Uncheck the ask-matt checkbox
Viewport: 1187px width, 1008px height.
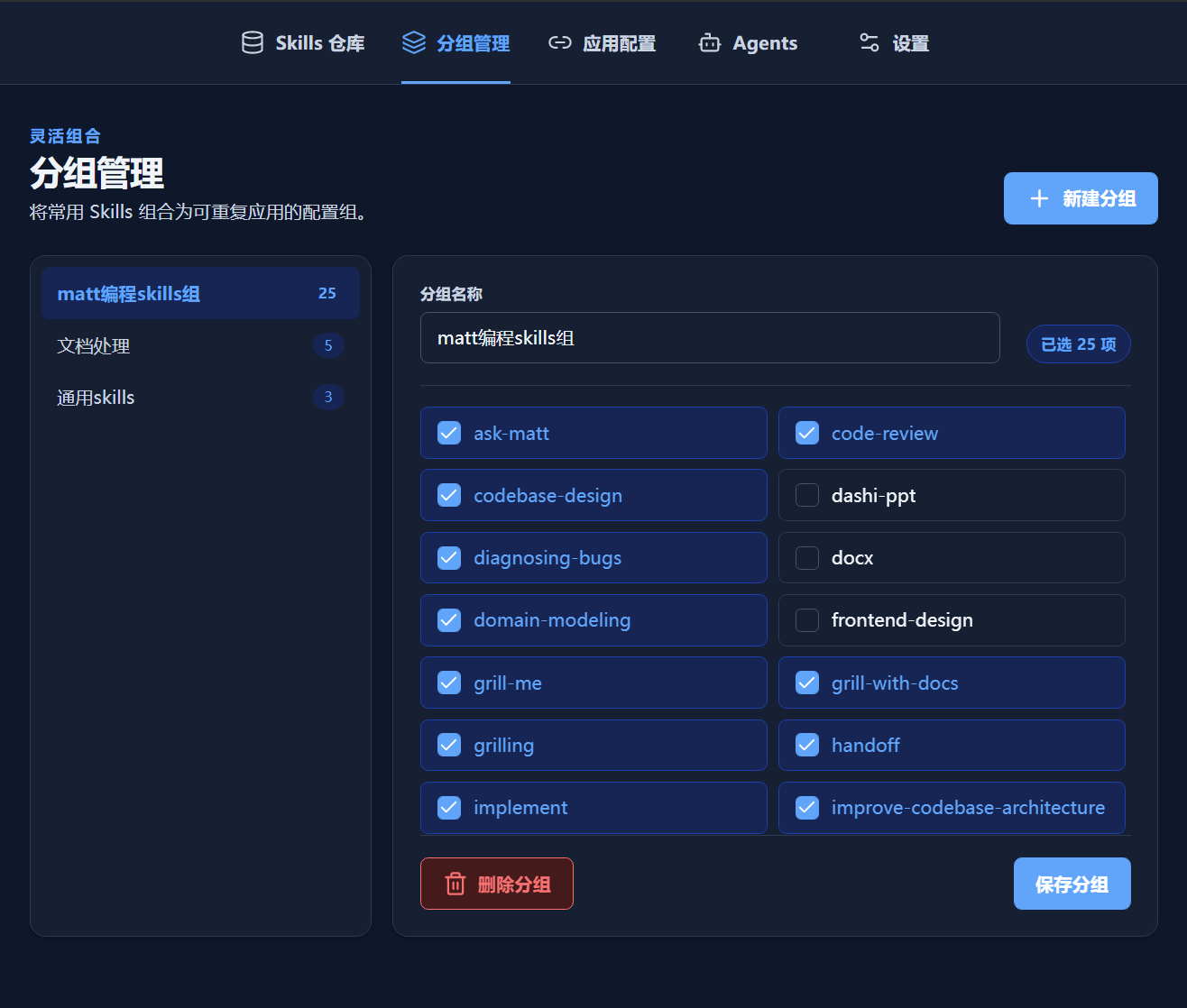point(449,433)
